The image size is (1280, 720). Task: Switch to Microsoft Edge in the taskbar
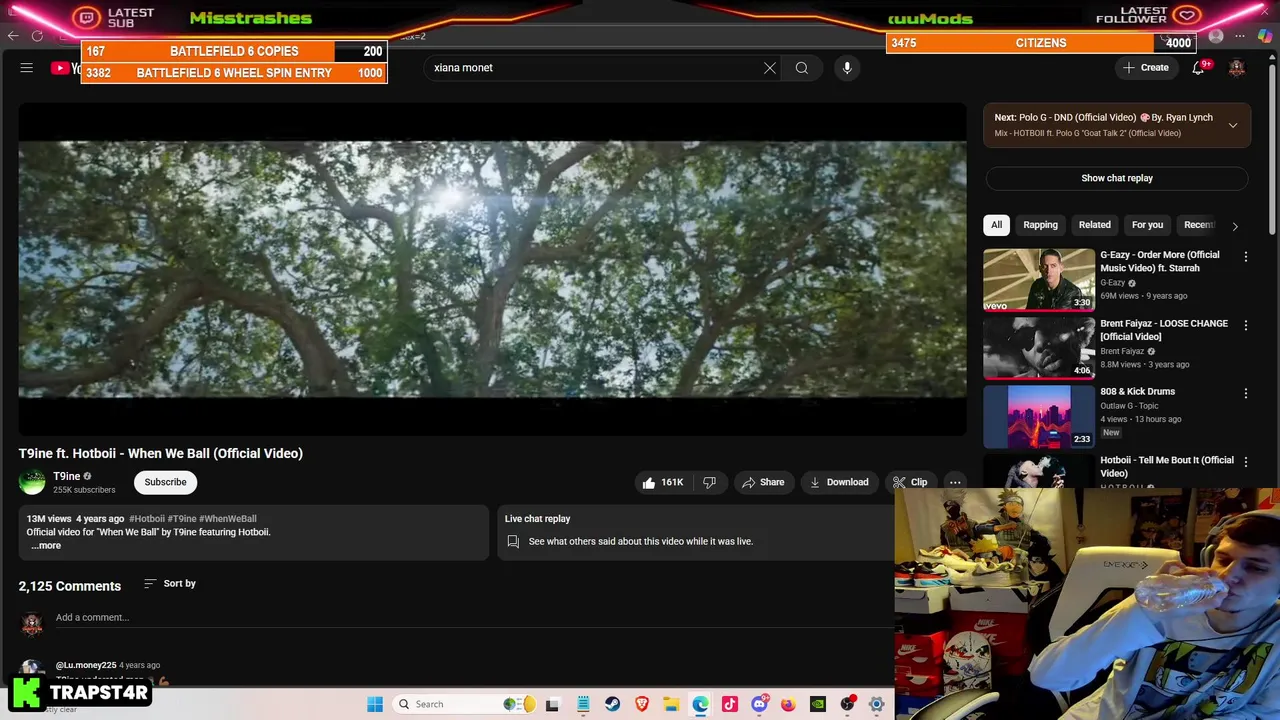coord(700,704)
